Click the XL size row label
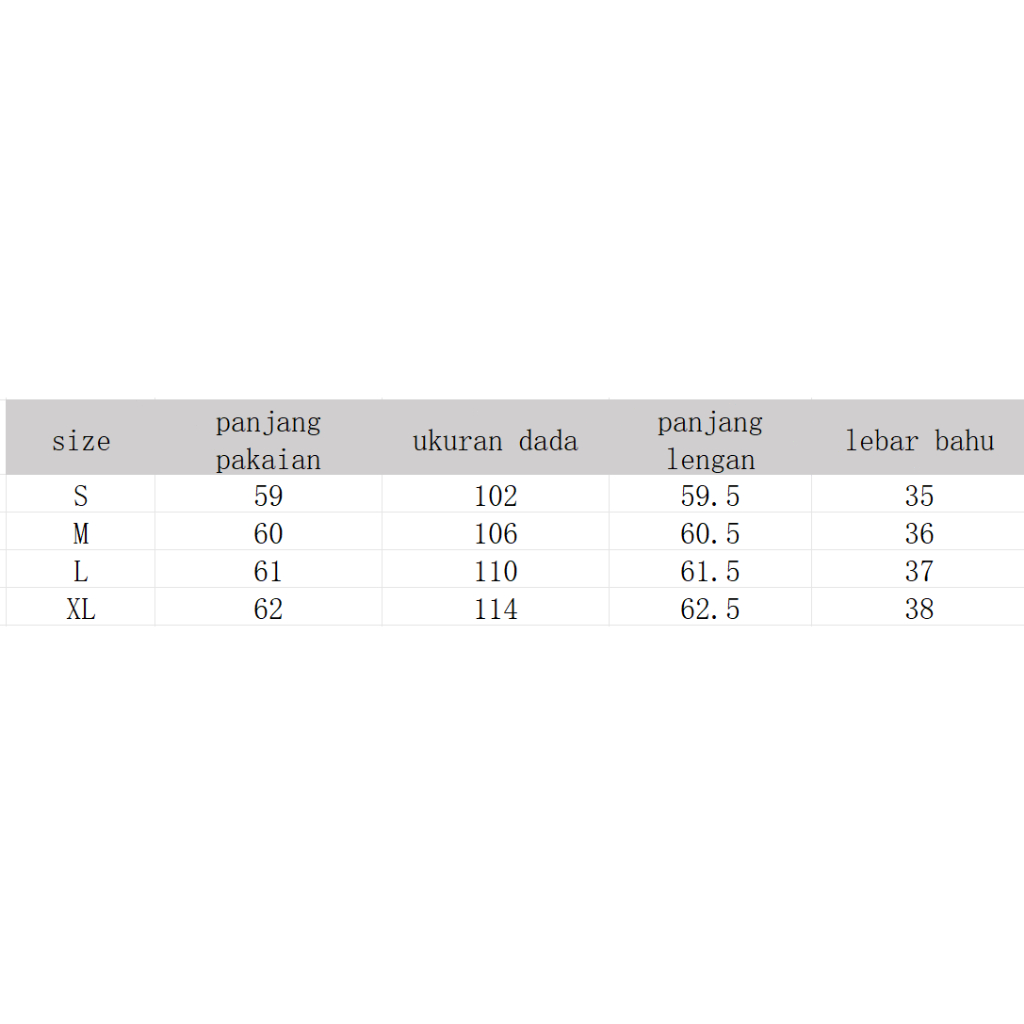Viewport: 1024px width, 1024px height. tap(81, 609)
